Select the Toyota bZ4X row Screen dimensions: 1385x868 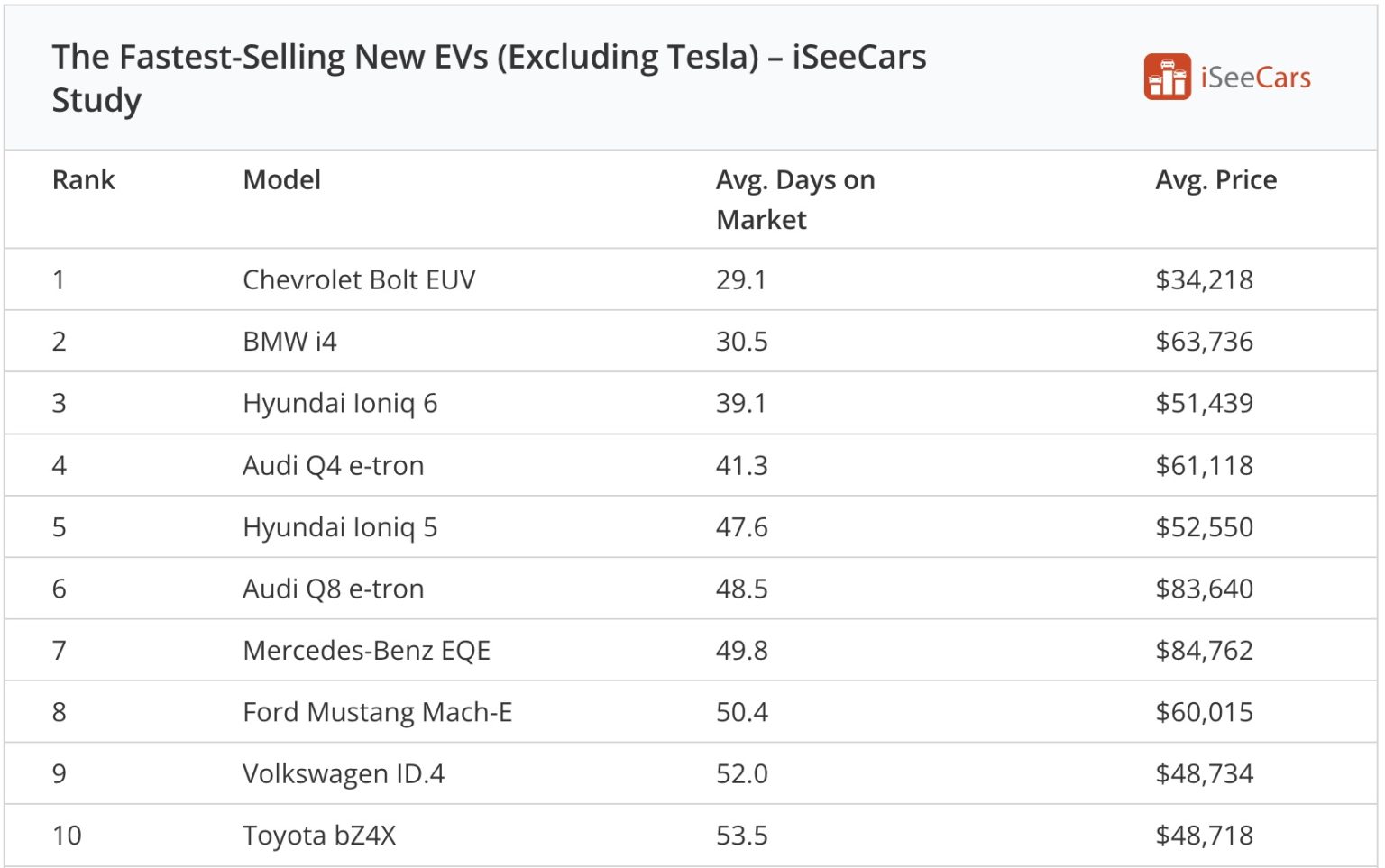point(691,836)
